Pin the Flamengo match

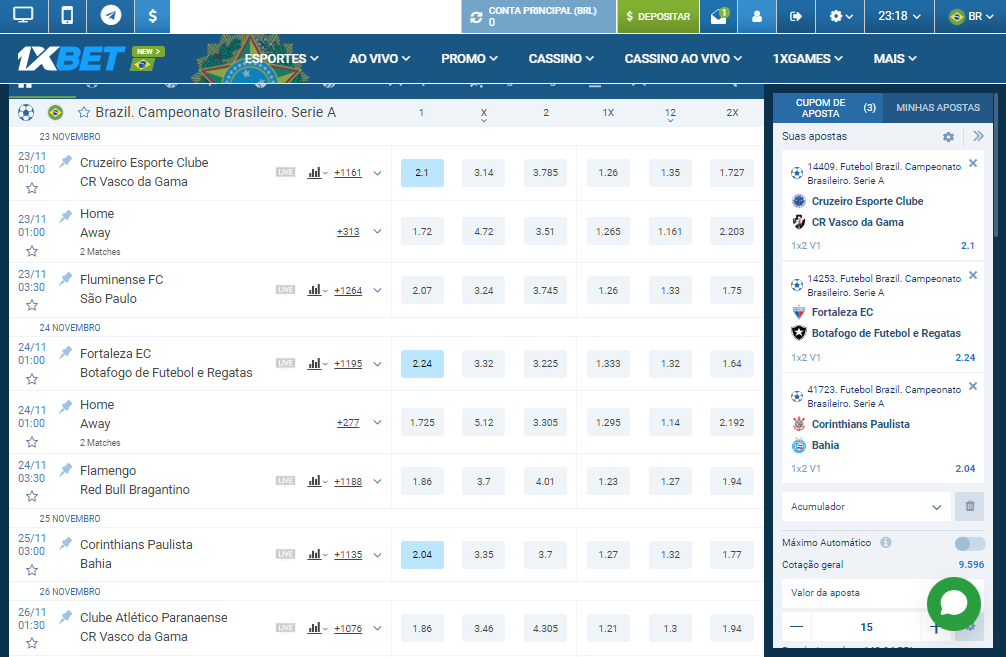tap(65, 470)
